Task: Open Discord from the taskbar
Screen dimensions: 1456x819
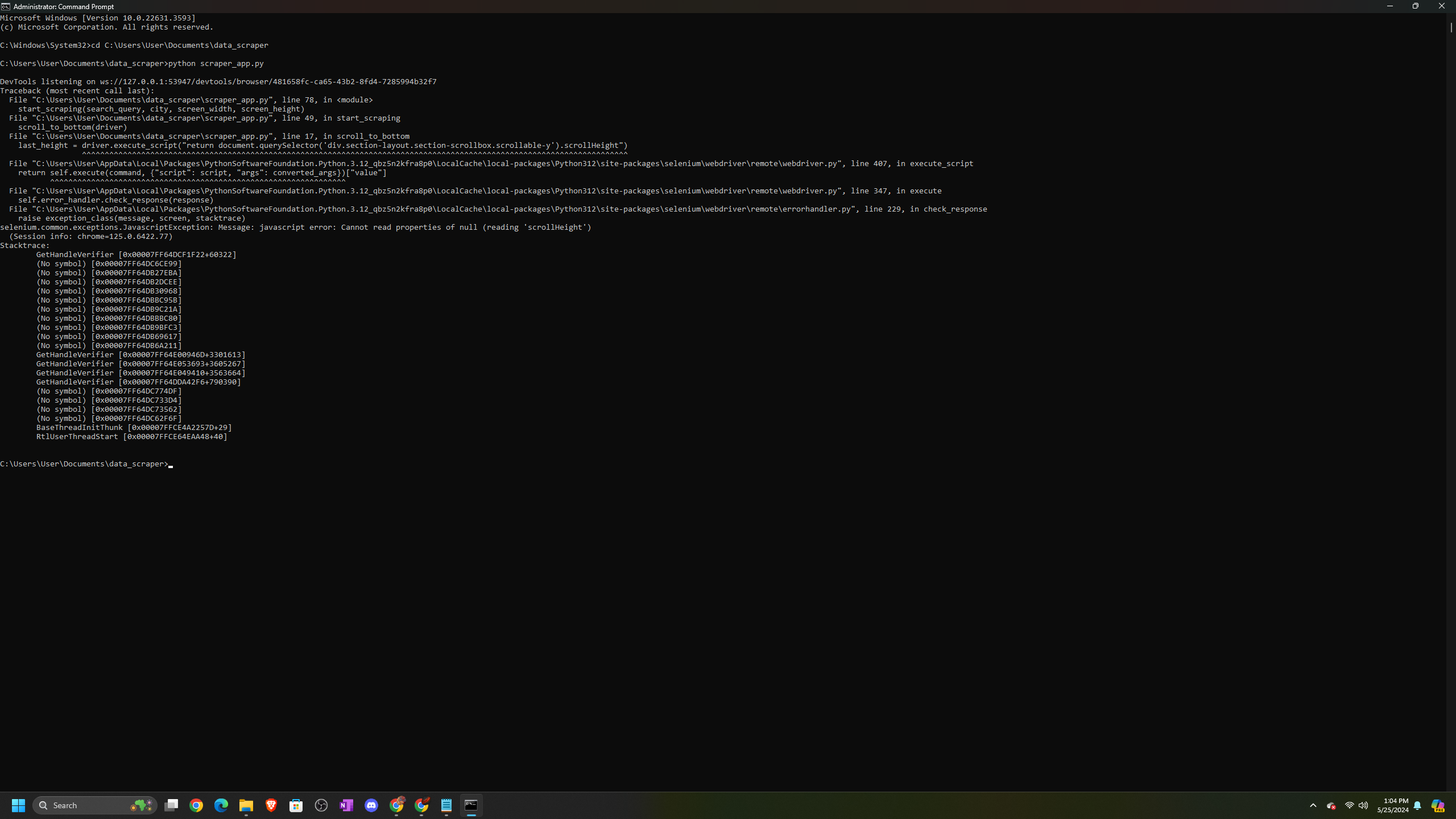Action: [x=371, y=805]
